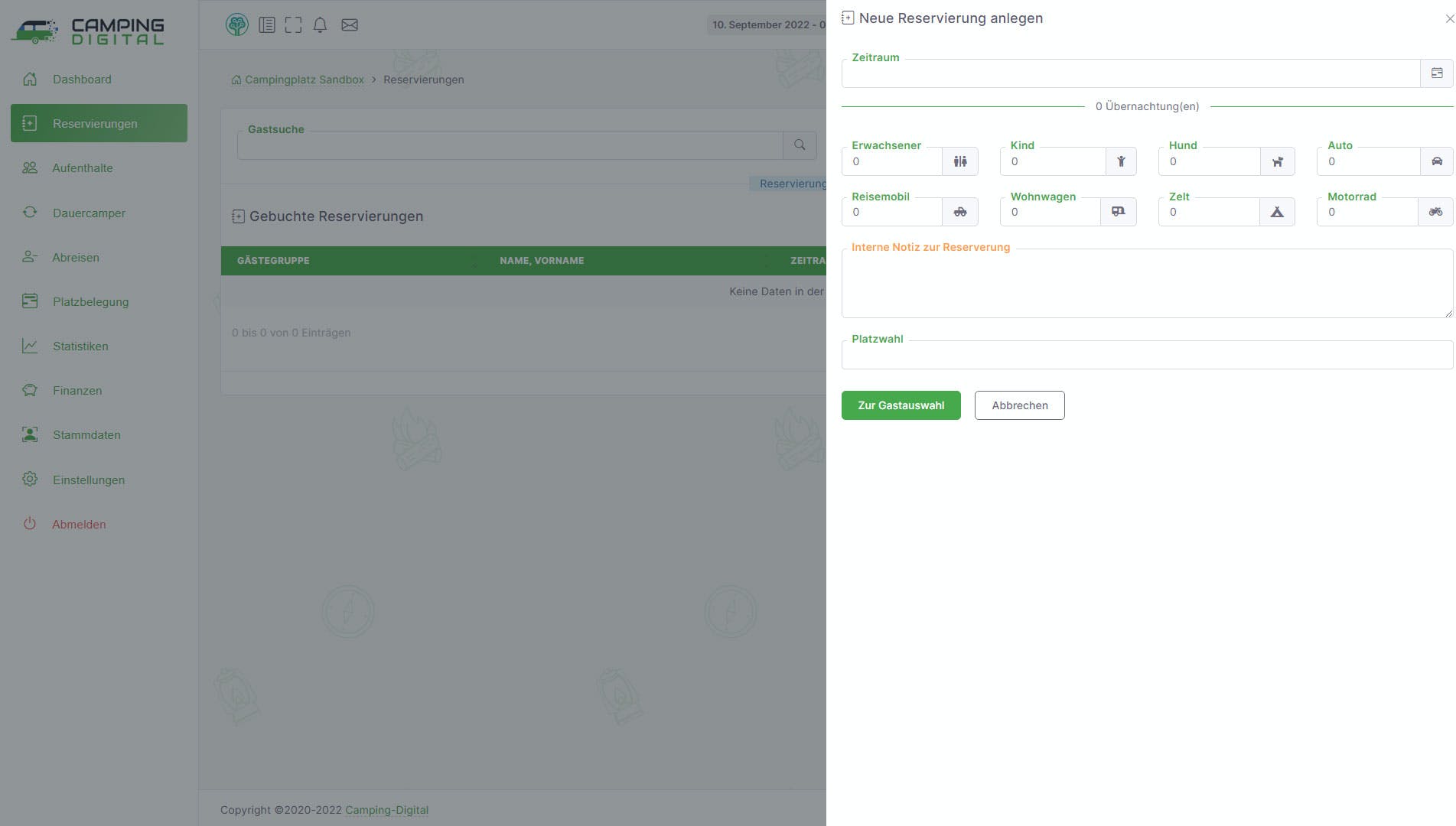Toggle fullscreen mode icon

click(x=293, y=25)
